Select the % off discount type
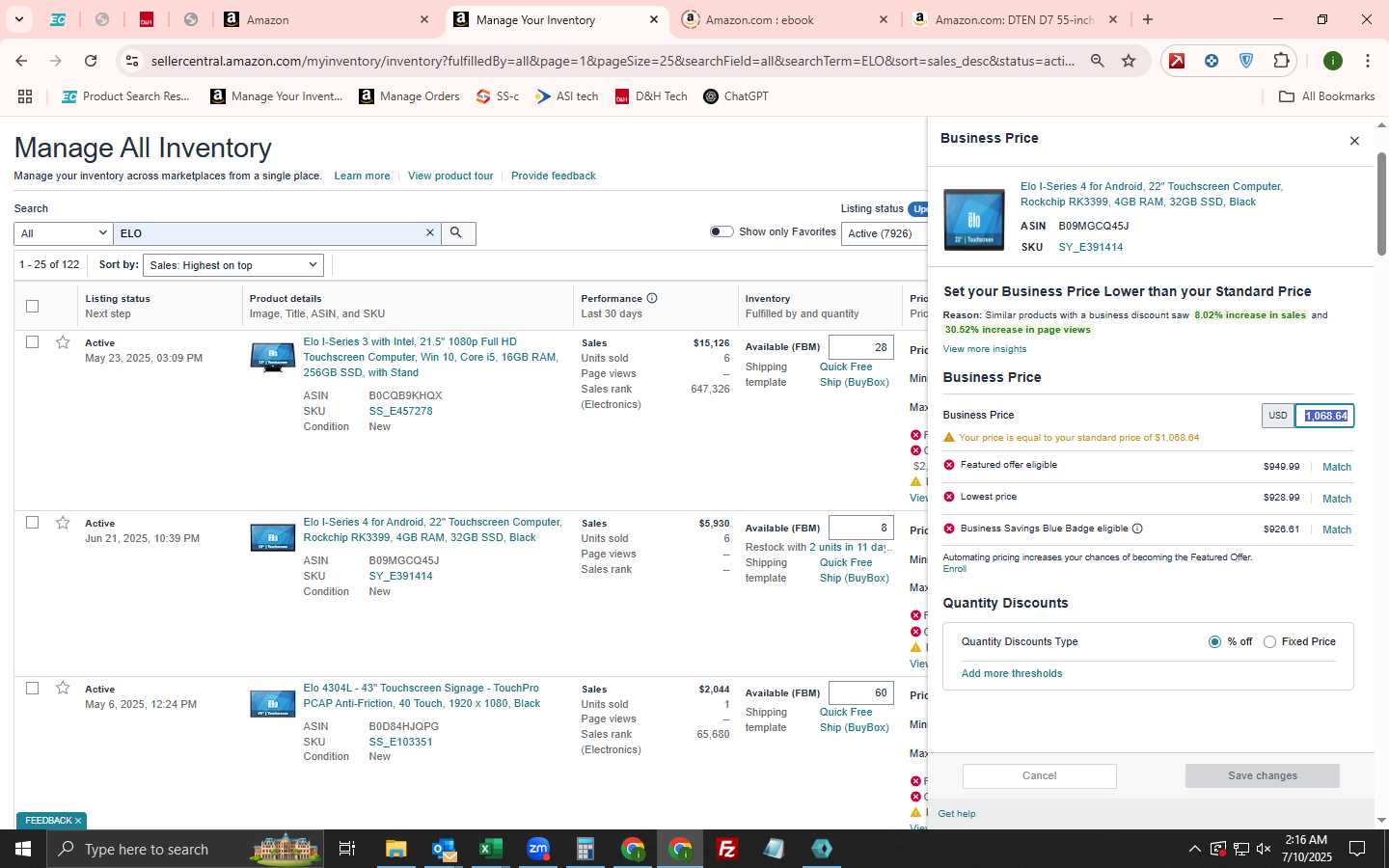Image resolution: width=1389 pixels, height=868 pixels. [x=1214, y=641]
